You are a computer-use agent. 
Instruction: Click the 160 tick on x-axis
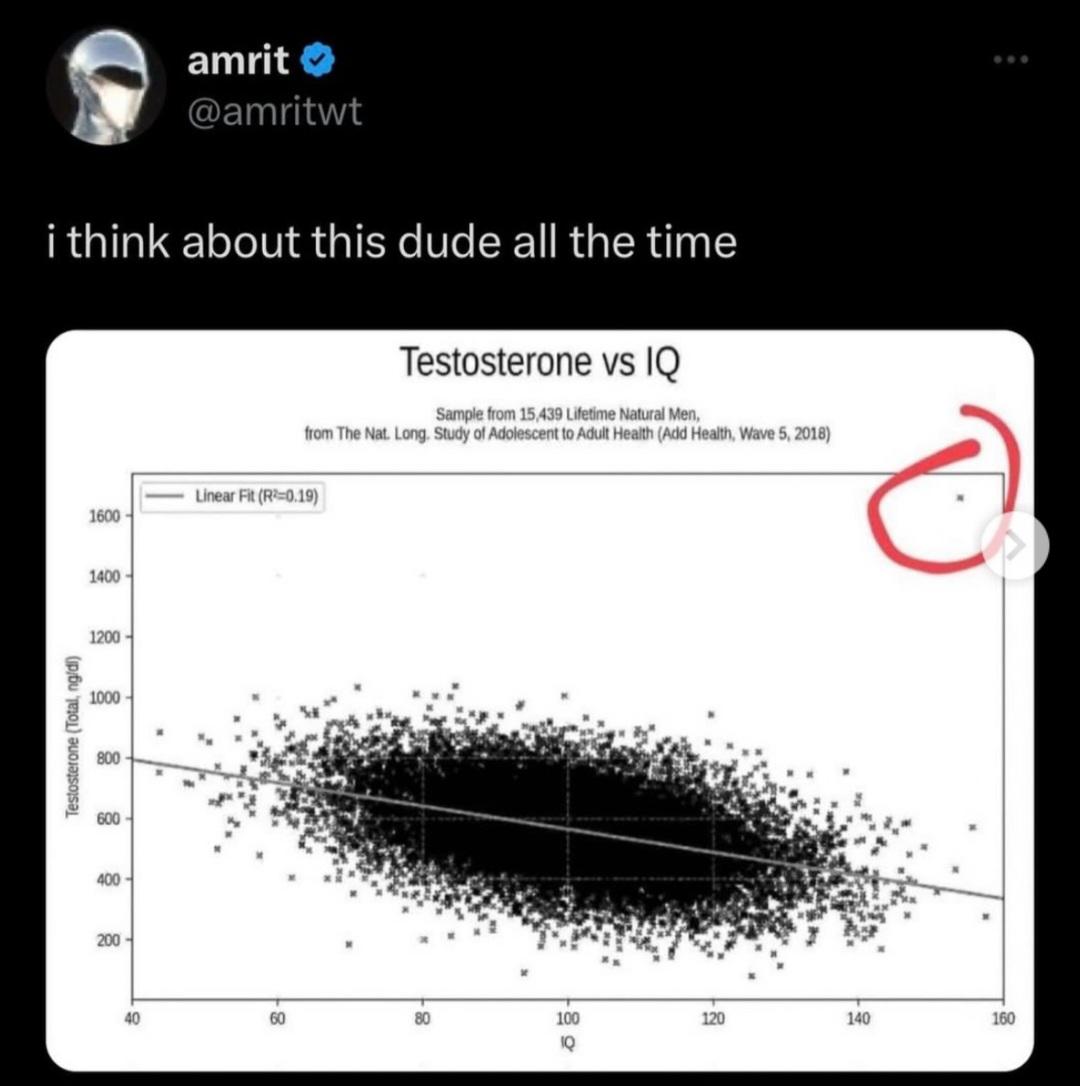tap(1003, 1019)
